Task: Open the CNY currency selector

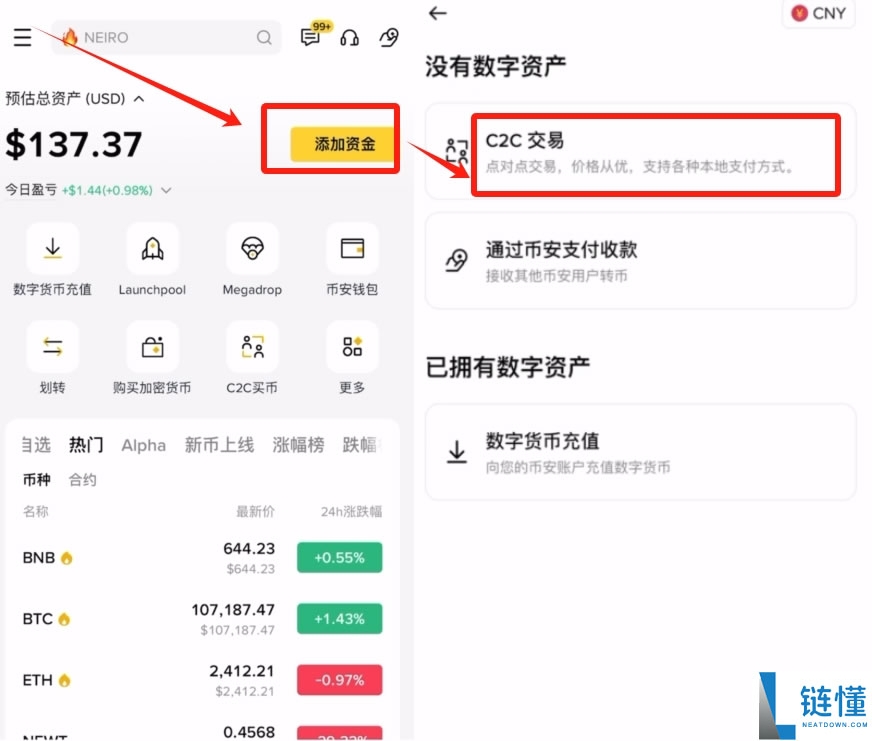Action: pyautogui.click(x=818, y=14)
